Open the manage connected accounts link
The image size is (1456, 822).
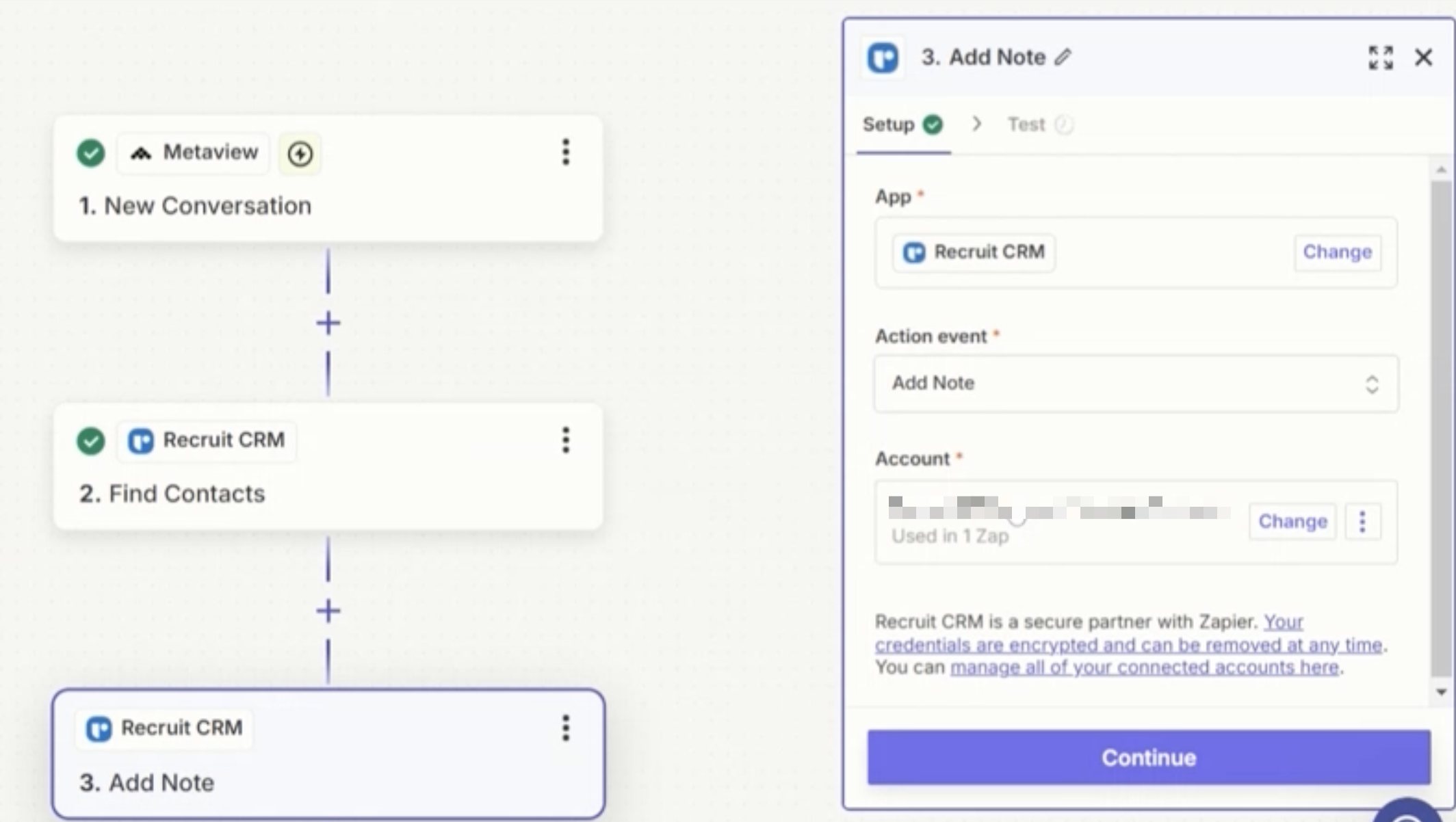coord(1144,667)
